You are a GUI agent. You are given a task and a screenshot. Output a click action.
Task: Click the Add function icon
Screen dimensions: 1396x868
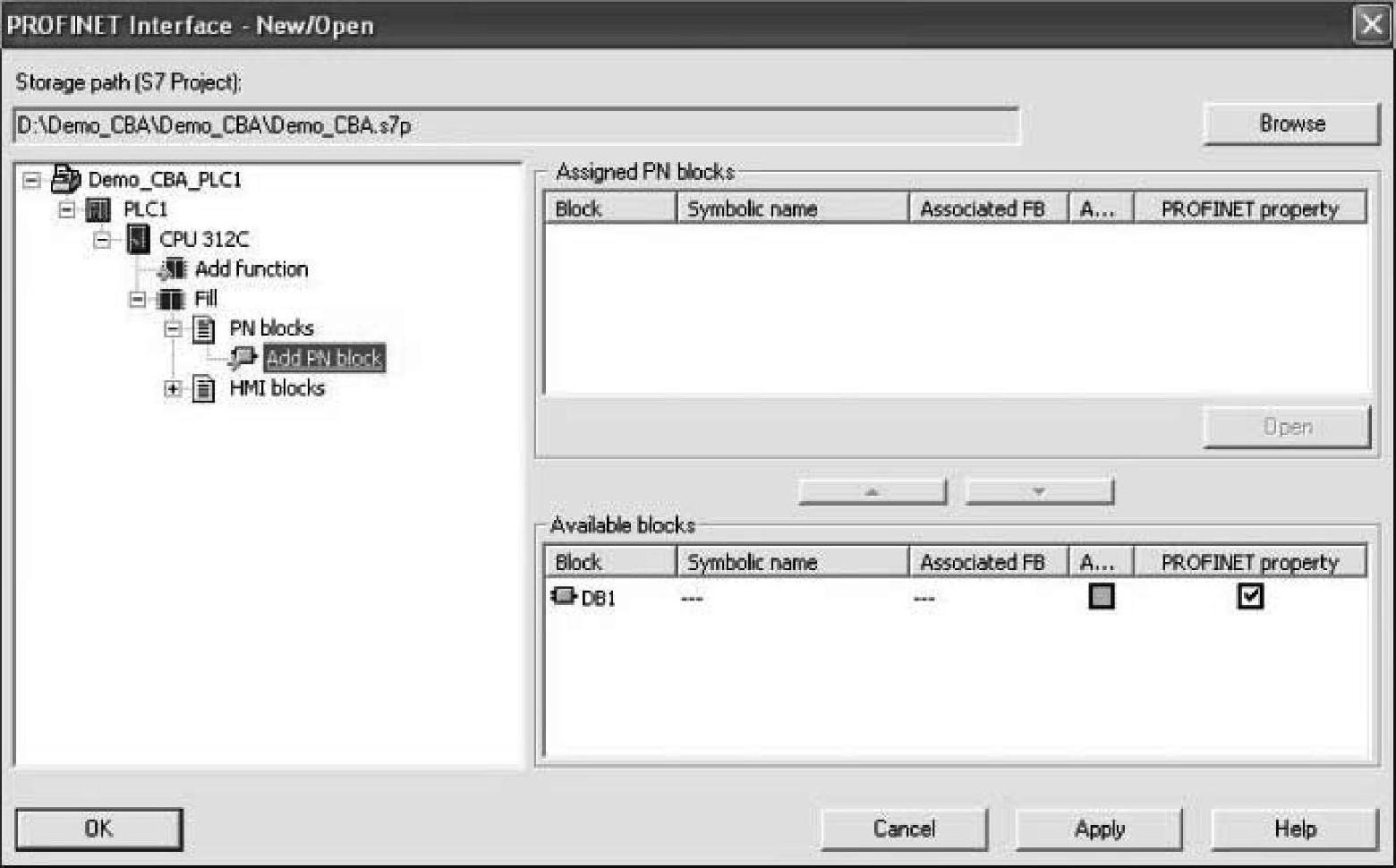pyautogui.click(x=171, y=268)
